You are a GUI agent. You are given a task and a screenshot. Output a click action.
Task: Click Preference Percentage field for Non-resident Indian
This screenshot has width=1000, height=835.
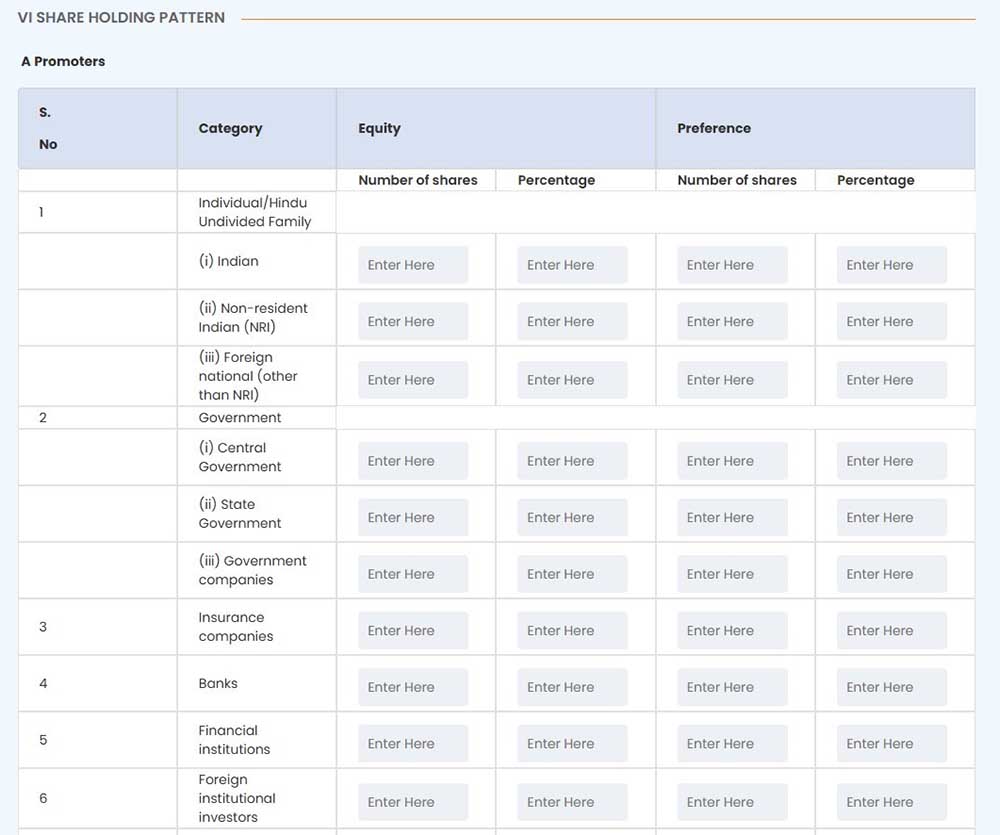(x=891, y=322)
